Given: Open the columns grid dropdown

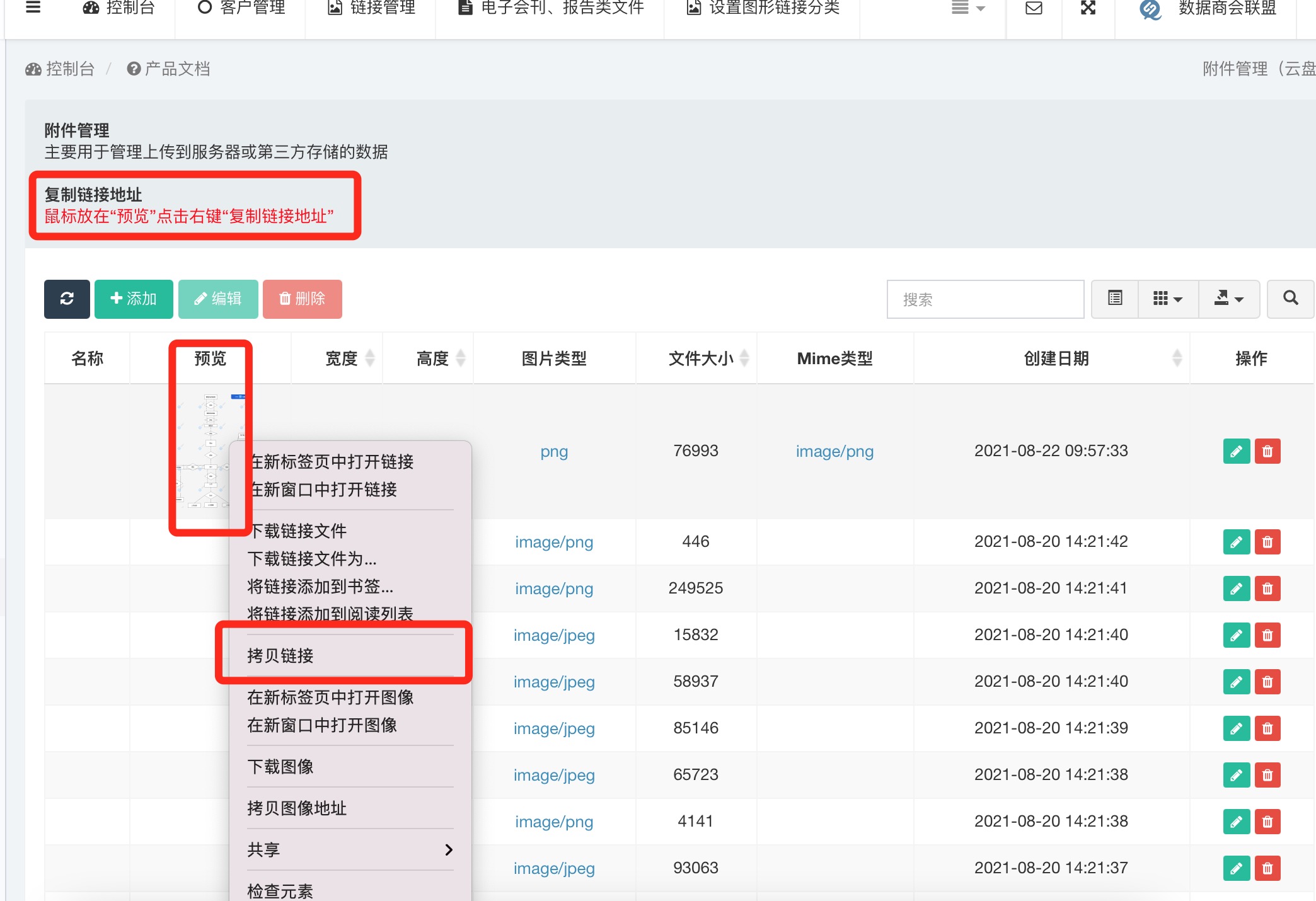Looking at the screenshot, I should point(1167,299).
